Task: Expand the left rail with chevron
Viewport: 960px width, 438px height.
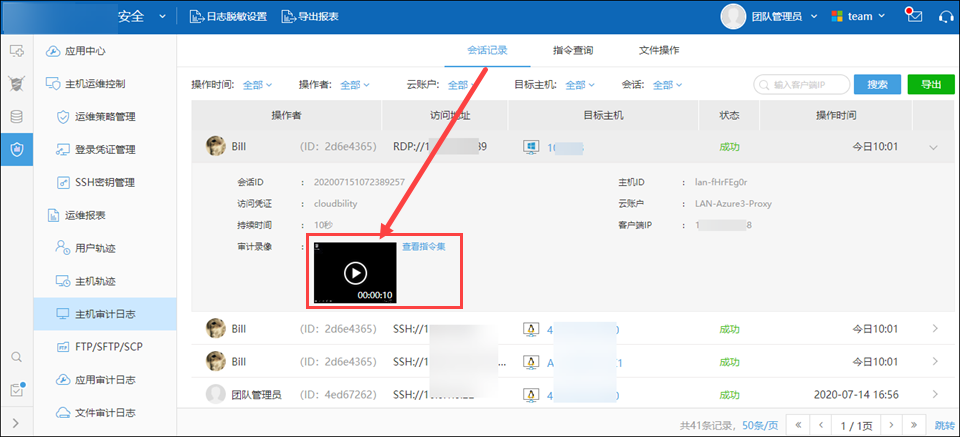Action: (x=16, y=423)
